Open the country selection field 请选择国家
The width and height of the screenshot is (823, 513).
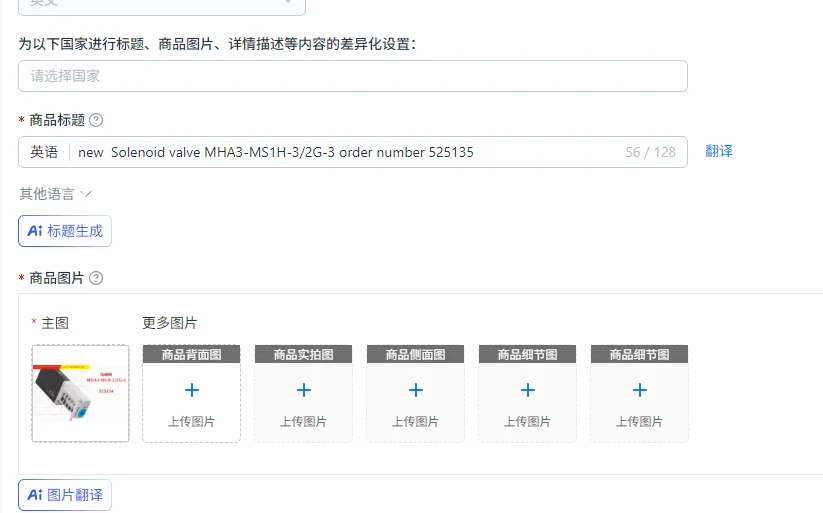[353, 76]
